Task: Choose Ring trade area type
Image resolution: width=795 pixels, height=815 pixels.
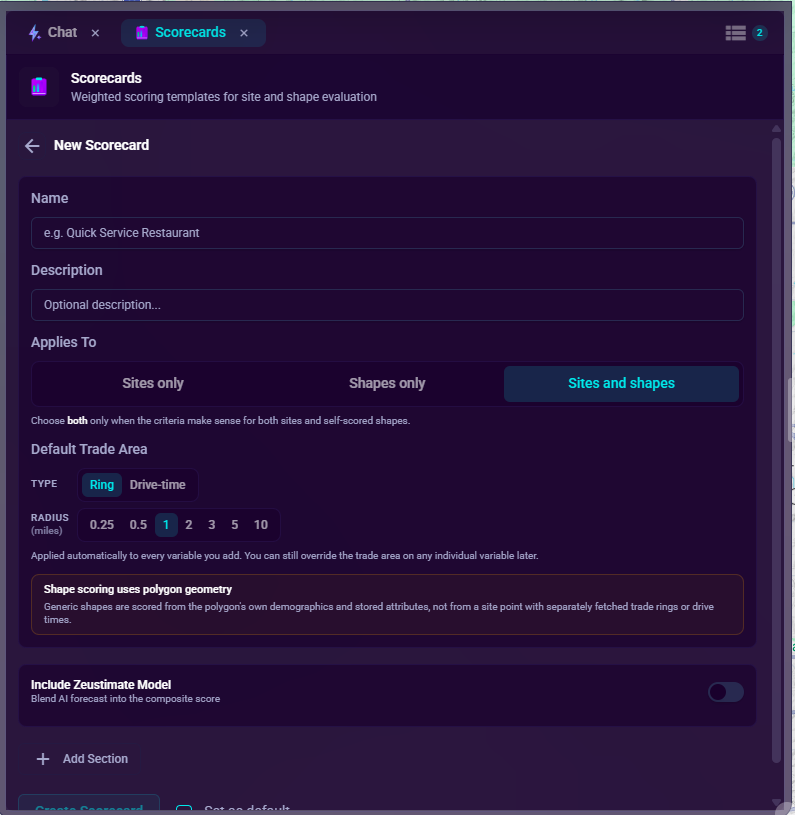Action: pyautogui.click(x=102, y=484)
